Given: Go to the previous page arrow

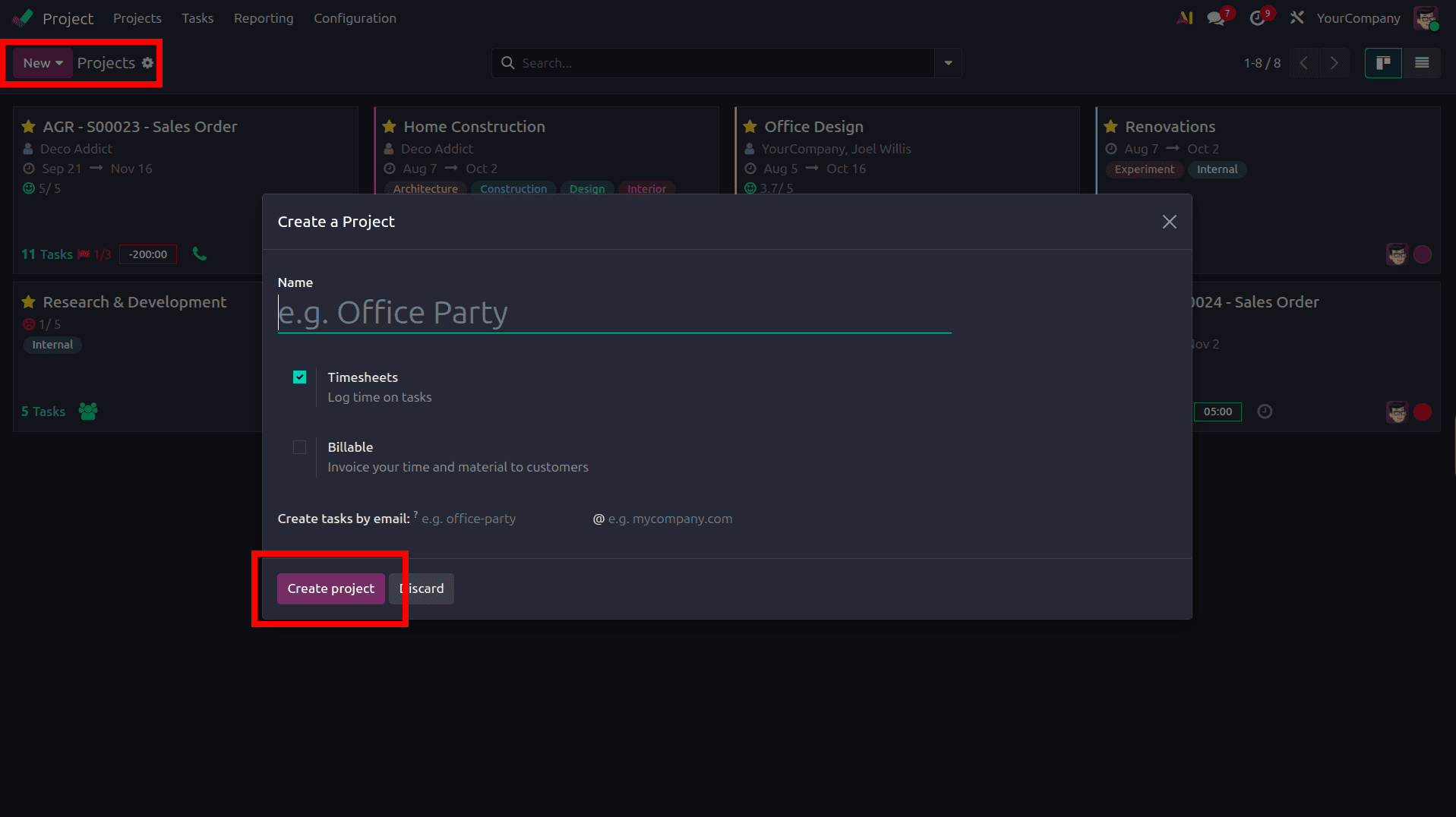Looking at the screenshot, I should 1303,63.
